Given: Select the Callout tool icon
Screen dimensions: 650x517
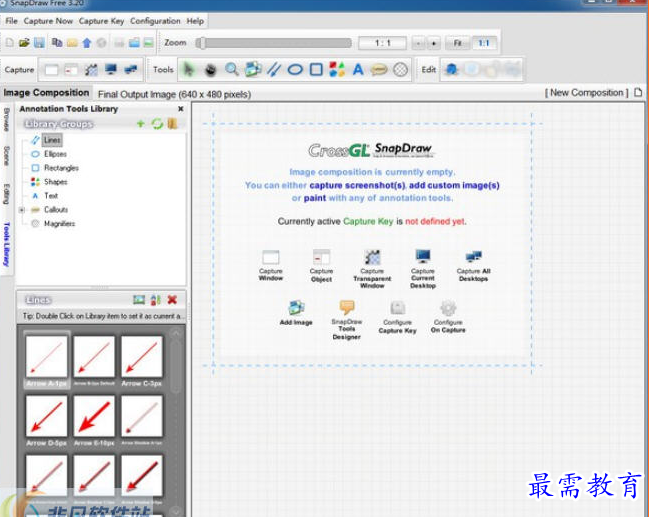Looking at the screenshot, I should click(379, 70).
